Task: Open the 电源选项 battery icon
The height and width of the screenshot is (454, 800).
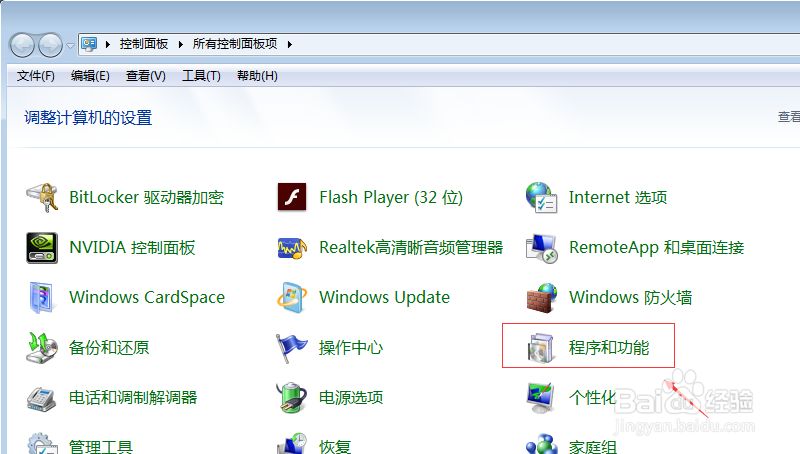Action: [291, 397]
